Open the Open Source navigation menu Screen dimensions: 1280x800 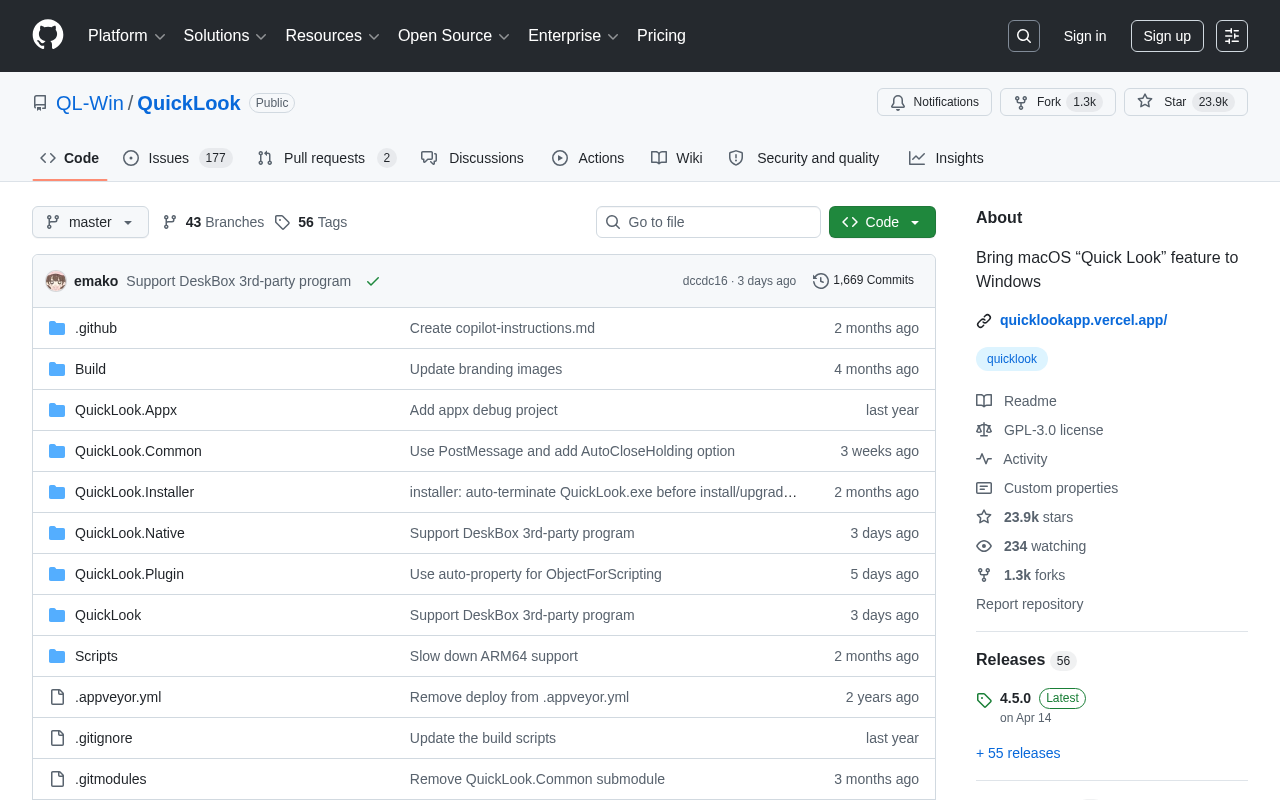pyautogui.click(x=454, y=36)
